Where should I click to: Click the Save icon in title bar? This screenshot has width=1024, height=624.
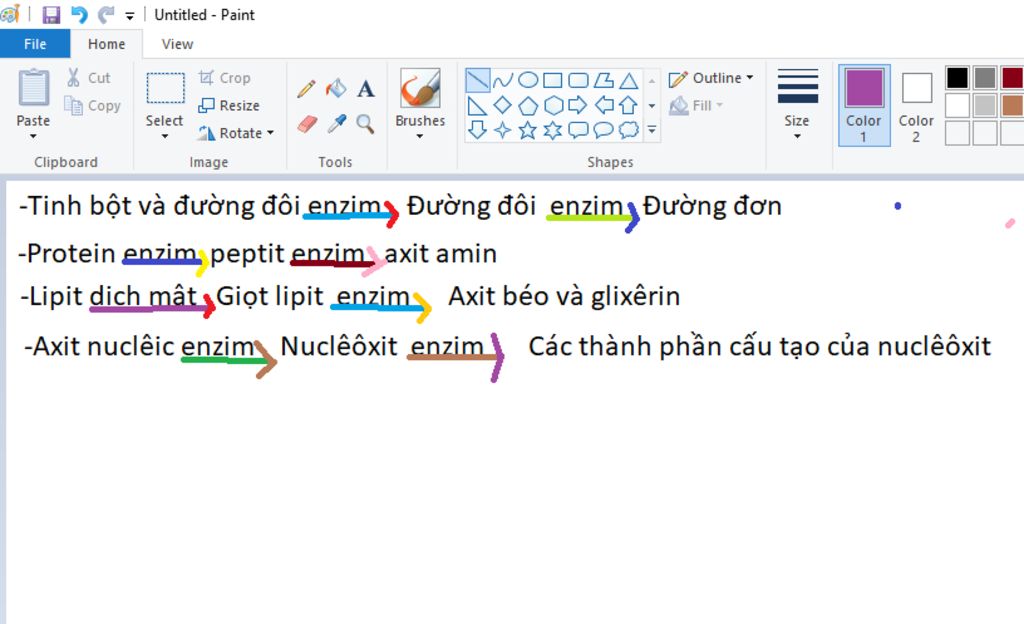tap(51, 14)
